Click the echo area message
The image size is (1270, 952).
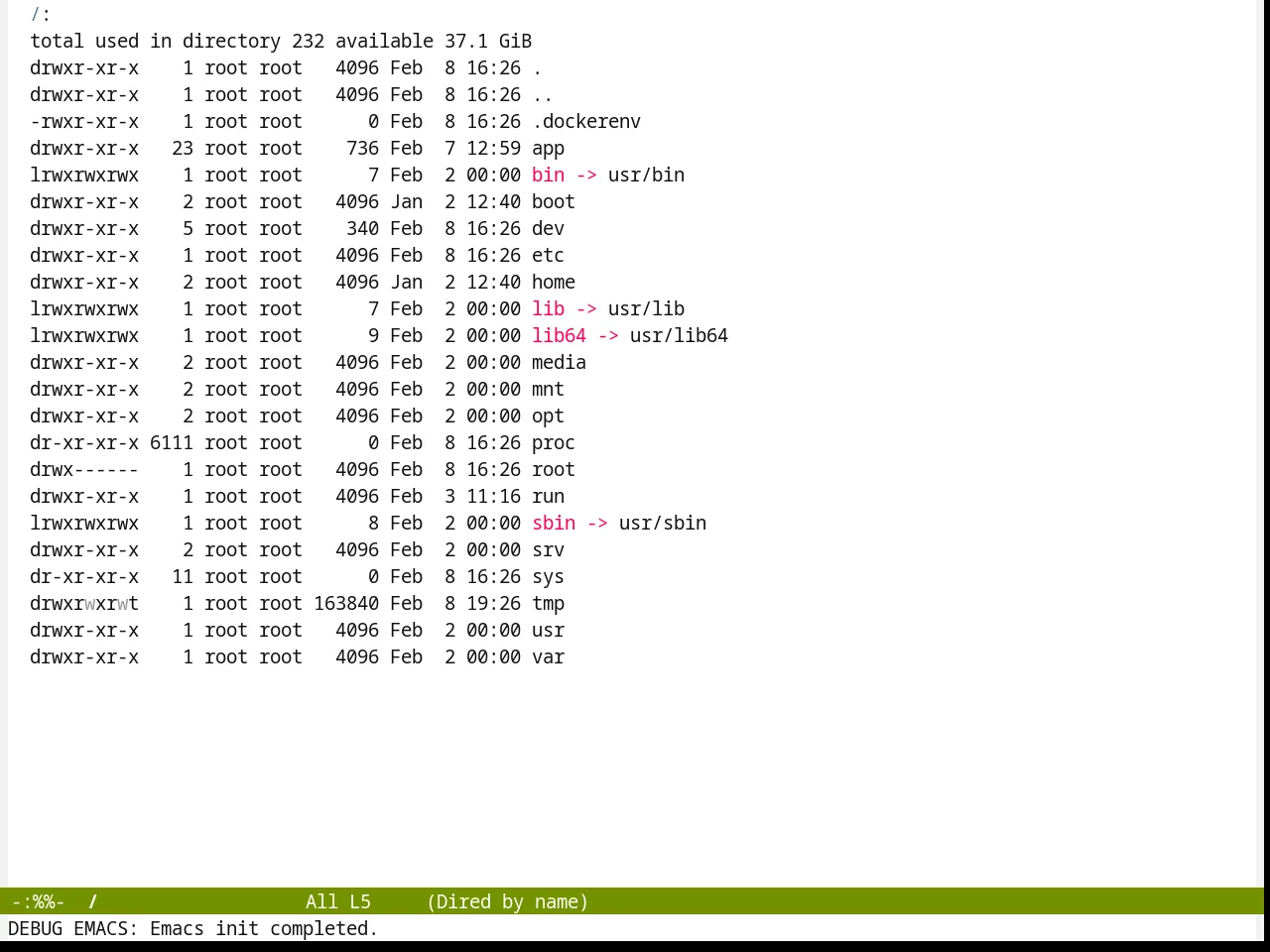click(192, 928)
